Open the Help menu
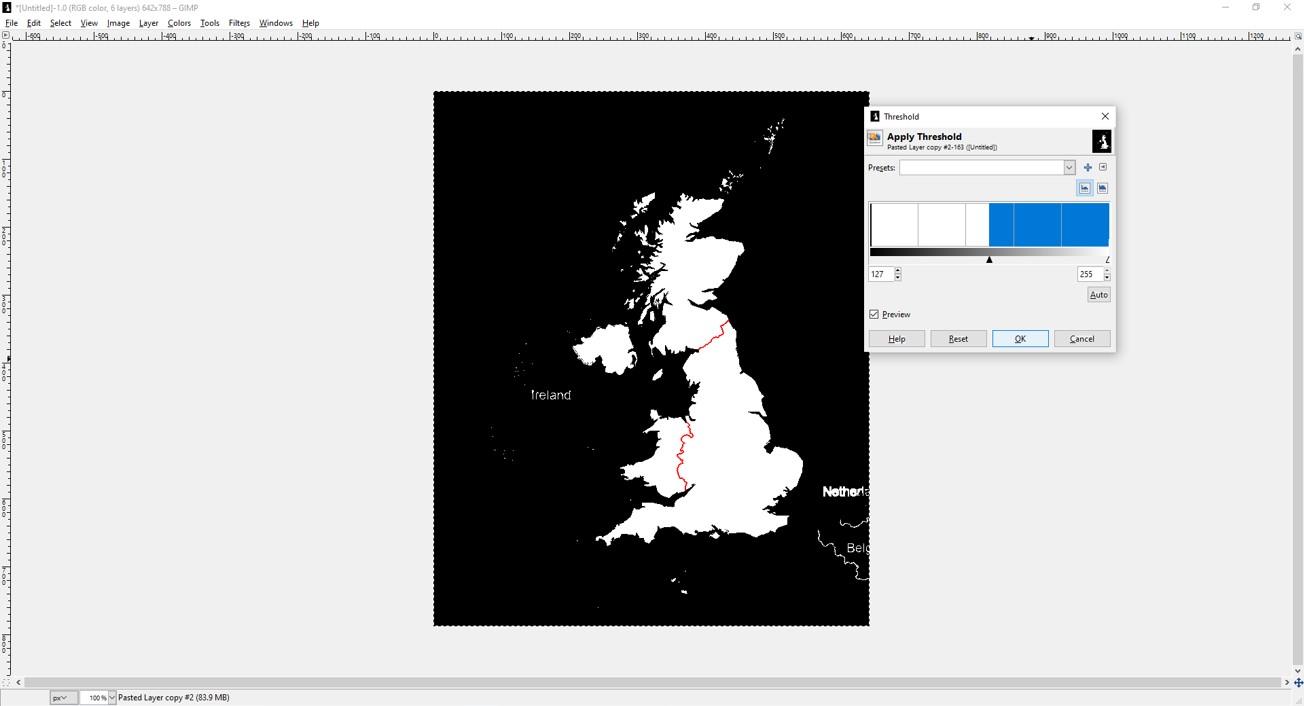Image resolution: width=1304 pixels, height=706 pixels. (311, 23)
